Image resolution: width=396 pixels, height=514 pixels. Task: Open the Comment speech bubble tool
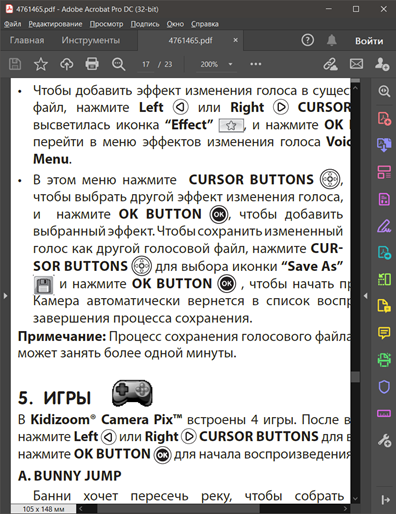click(x=384, y=333)
